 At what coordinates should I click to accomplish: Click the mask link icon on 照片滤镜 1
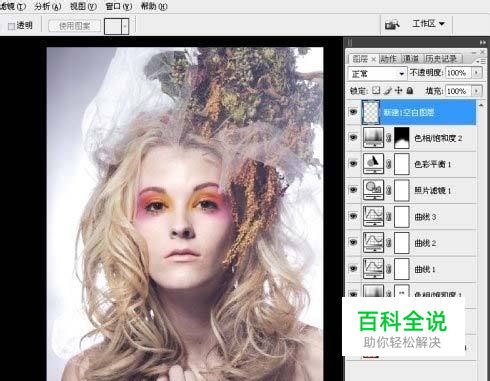tap(389, 190)
